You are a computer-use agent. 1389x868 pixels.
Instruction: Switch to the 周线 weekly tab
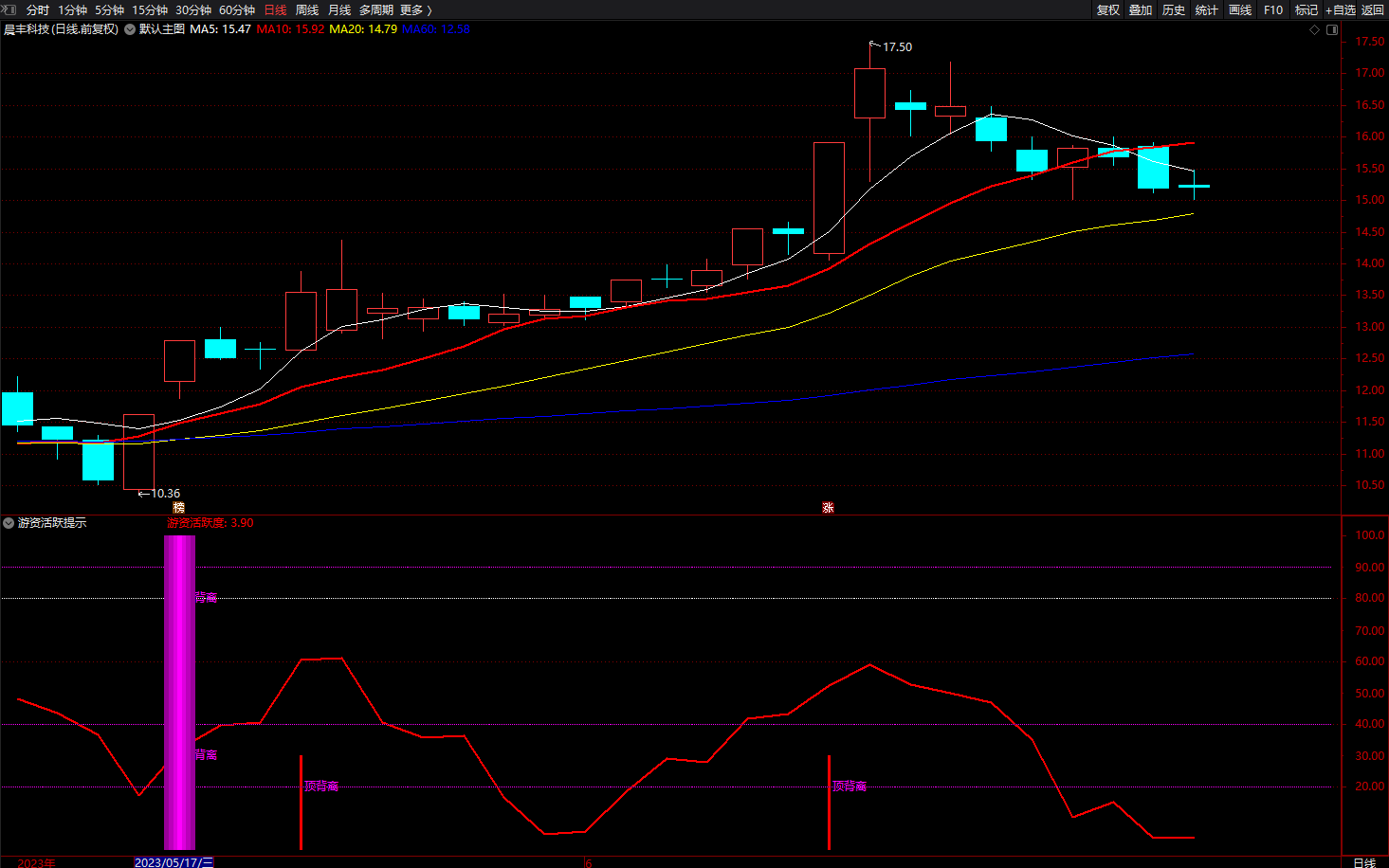click(307, 10)
